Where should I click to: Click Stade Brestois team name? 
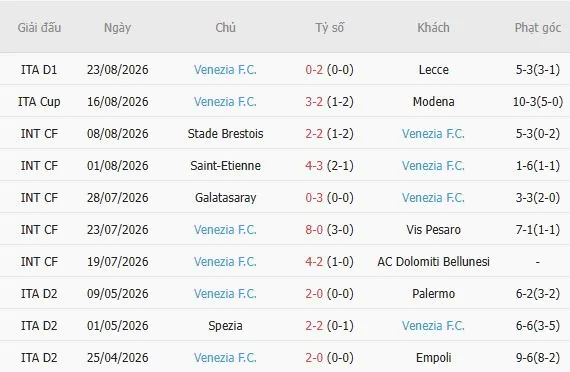pyautogui.click(x=225, y=133)
